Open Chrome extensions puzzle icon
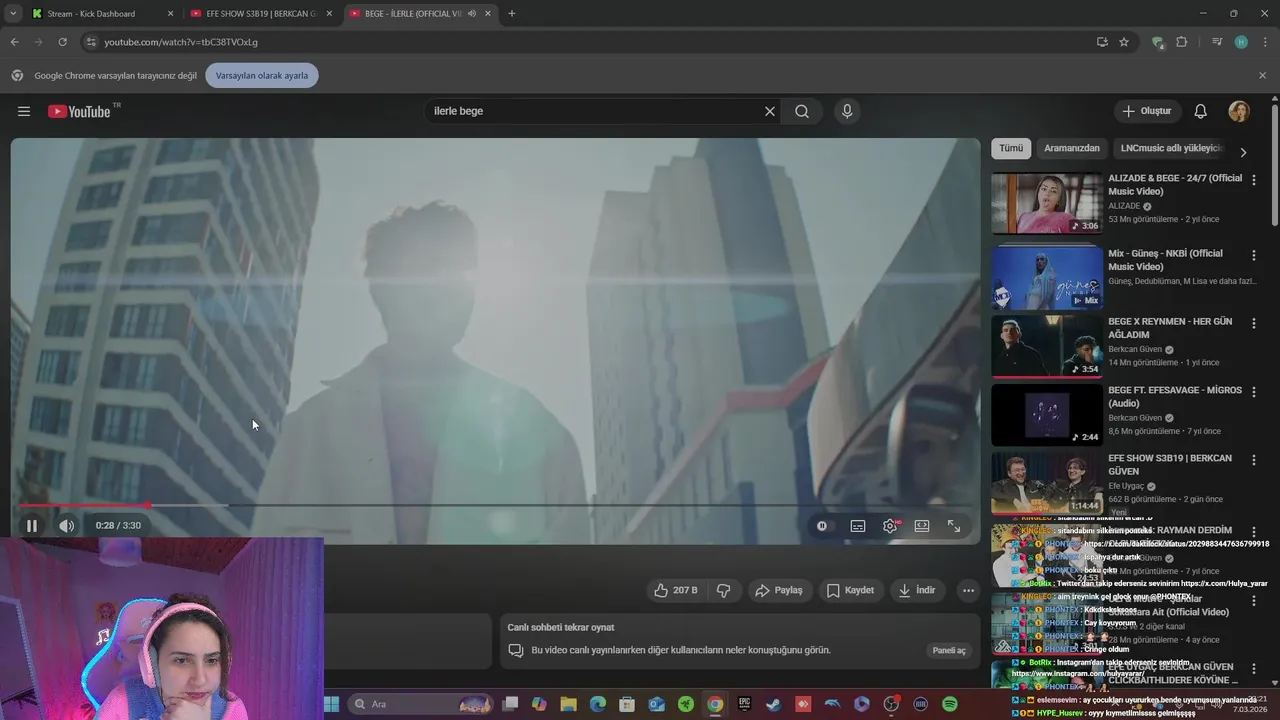The image size is (1280, 720). [x=1182, y=42]
